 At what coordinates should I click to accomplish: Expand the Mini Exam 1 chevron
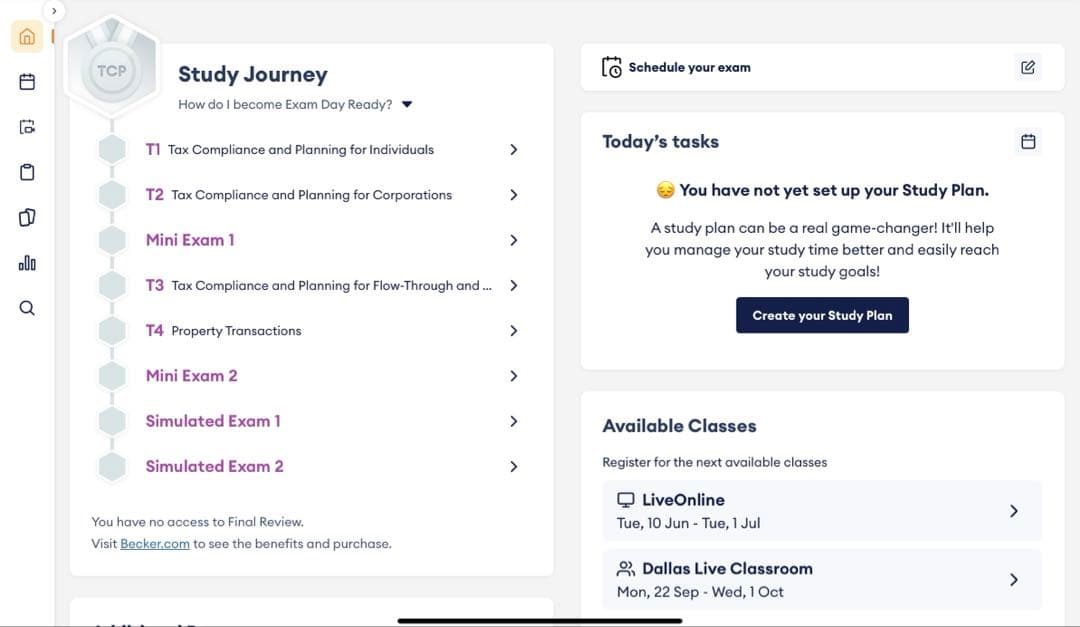pyautogui.click(x=513, y=240)
